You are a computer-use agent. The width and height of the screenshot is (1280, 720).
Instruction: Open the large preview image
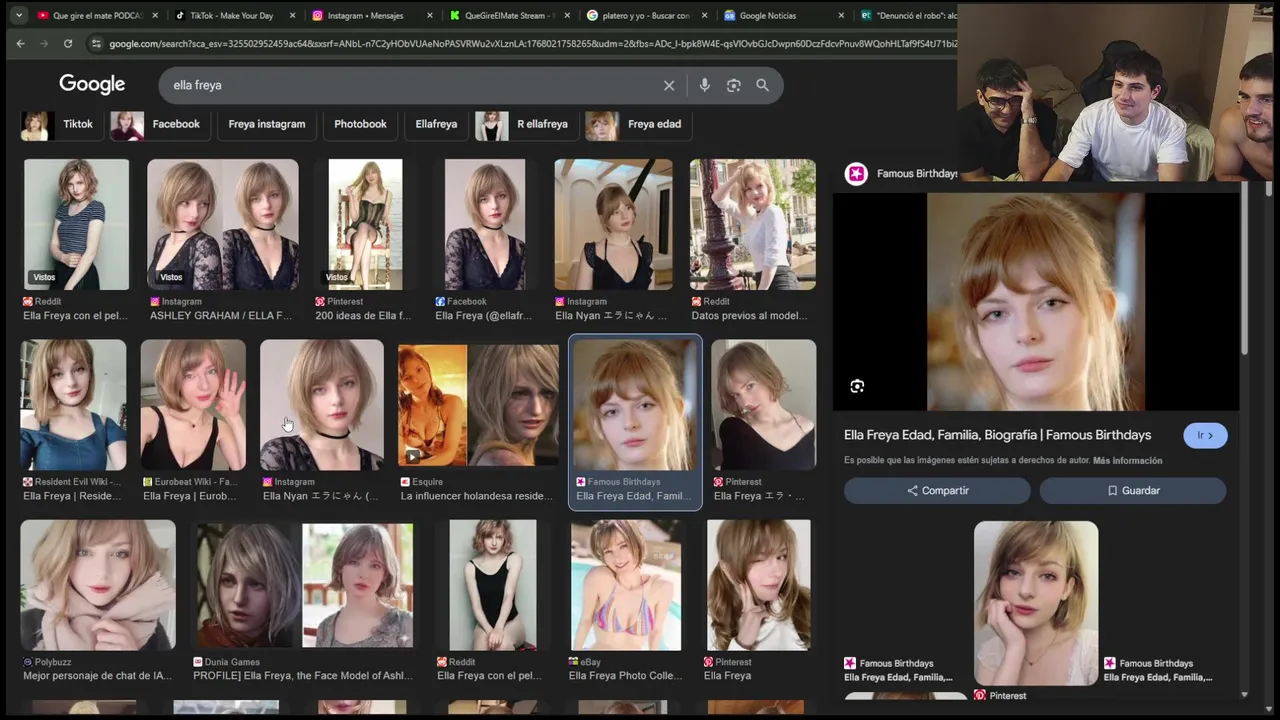point(1036,301)
